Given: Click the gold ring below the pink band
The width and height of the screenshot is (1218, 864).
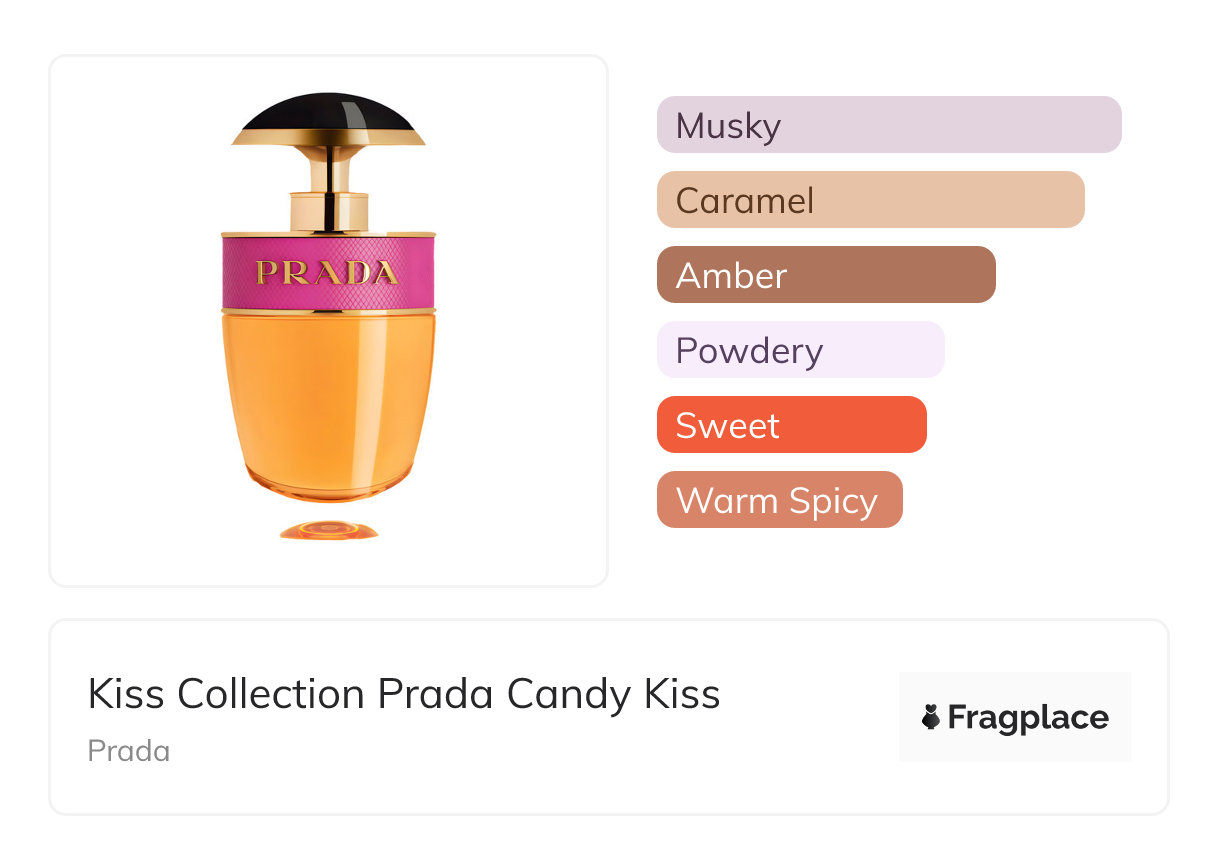Looking at the screenshot, I should [328, 313].
